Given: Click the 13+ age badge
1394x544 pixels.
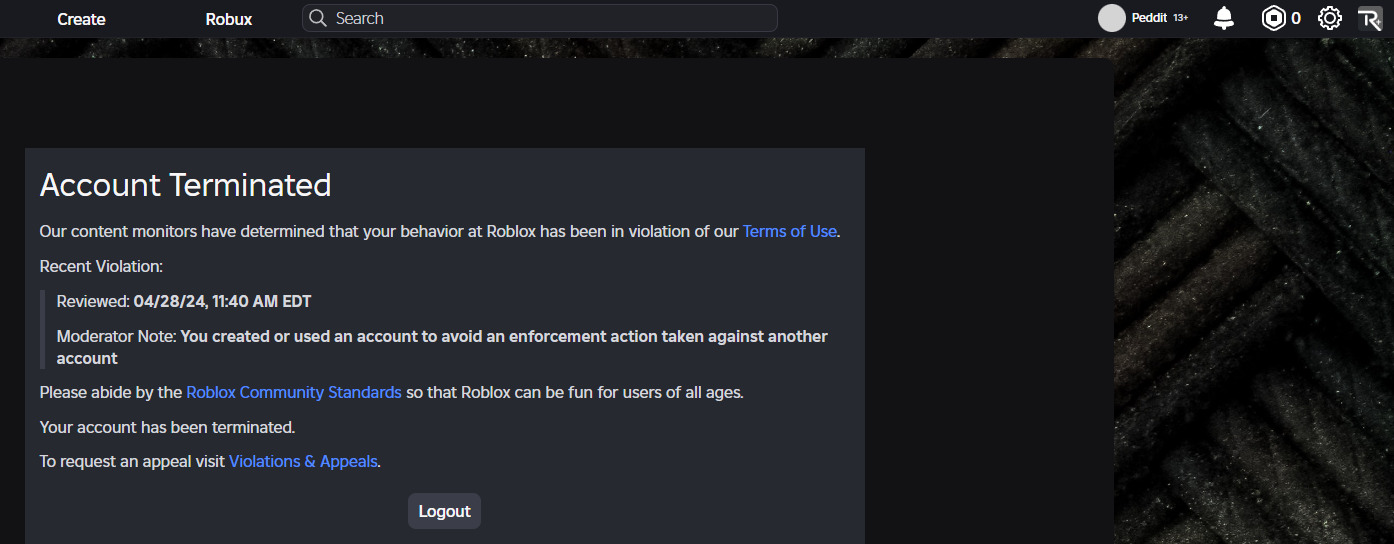Looking at the screenshot, I should tap(1181, 18).
